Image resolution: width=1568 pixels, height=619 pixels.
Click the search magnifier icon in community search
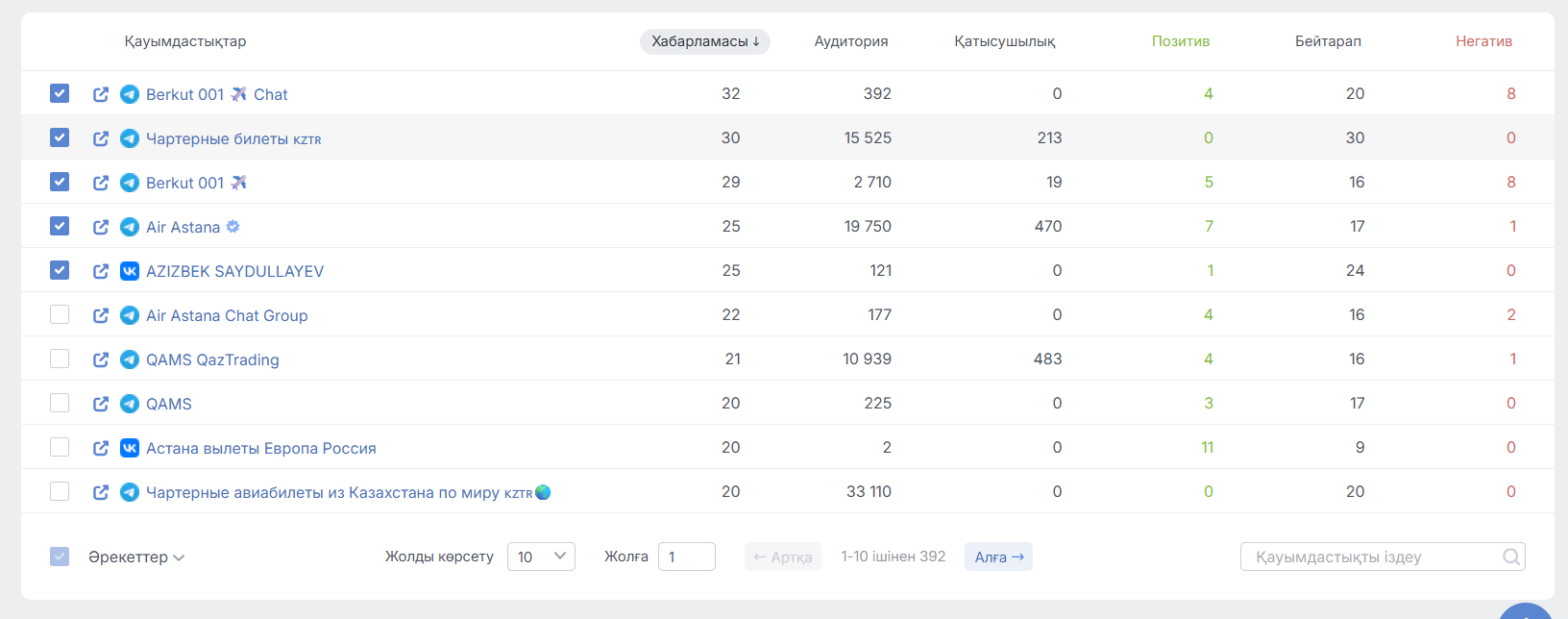(x=1510, y=557)
